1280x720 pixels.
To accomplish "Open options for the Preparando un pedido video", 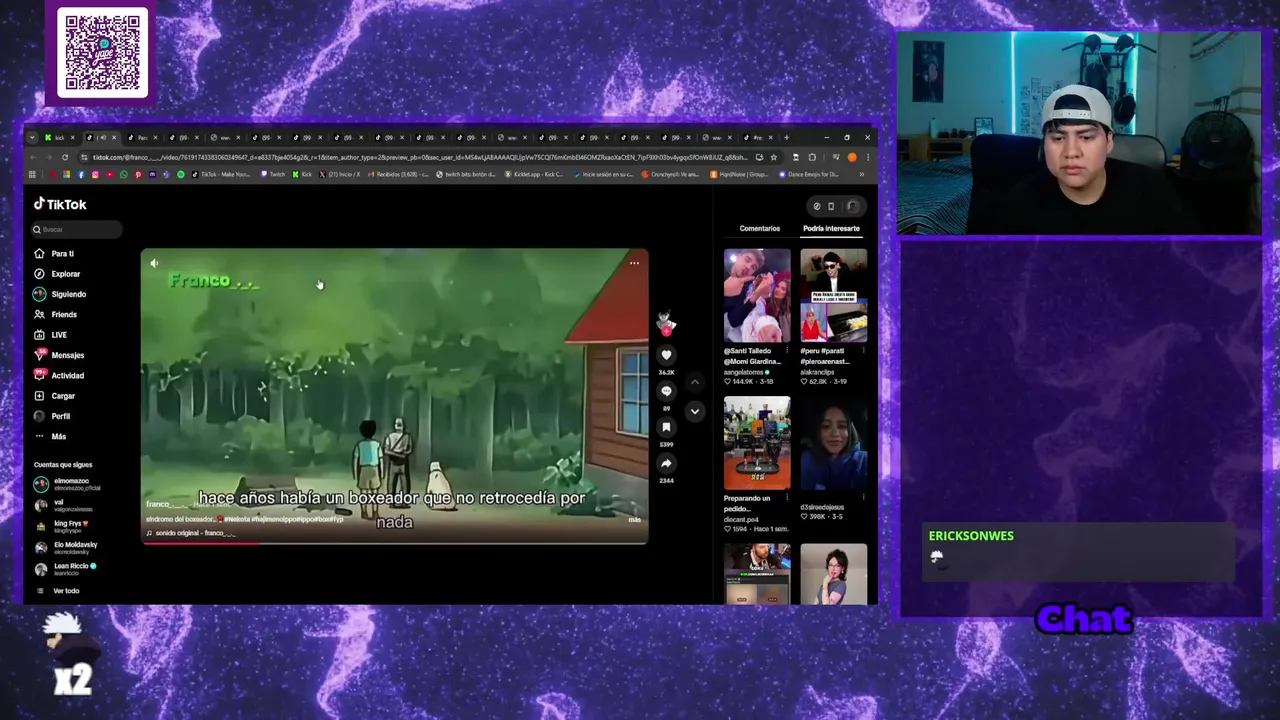I will click(788, 497).
